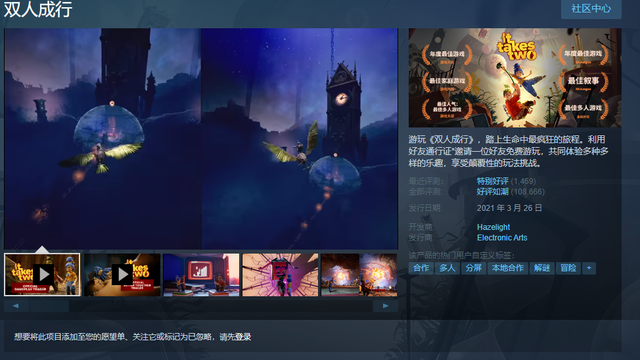Select the 多人 tag
Viewport: 640px width, 360px height.
[447, 268]
